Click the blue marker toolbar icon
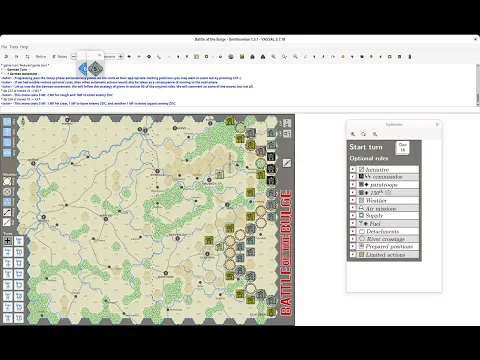Screen dimensions: 480x360 [139, 57]
